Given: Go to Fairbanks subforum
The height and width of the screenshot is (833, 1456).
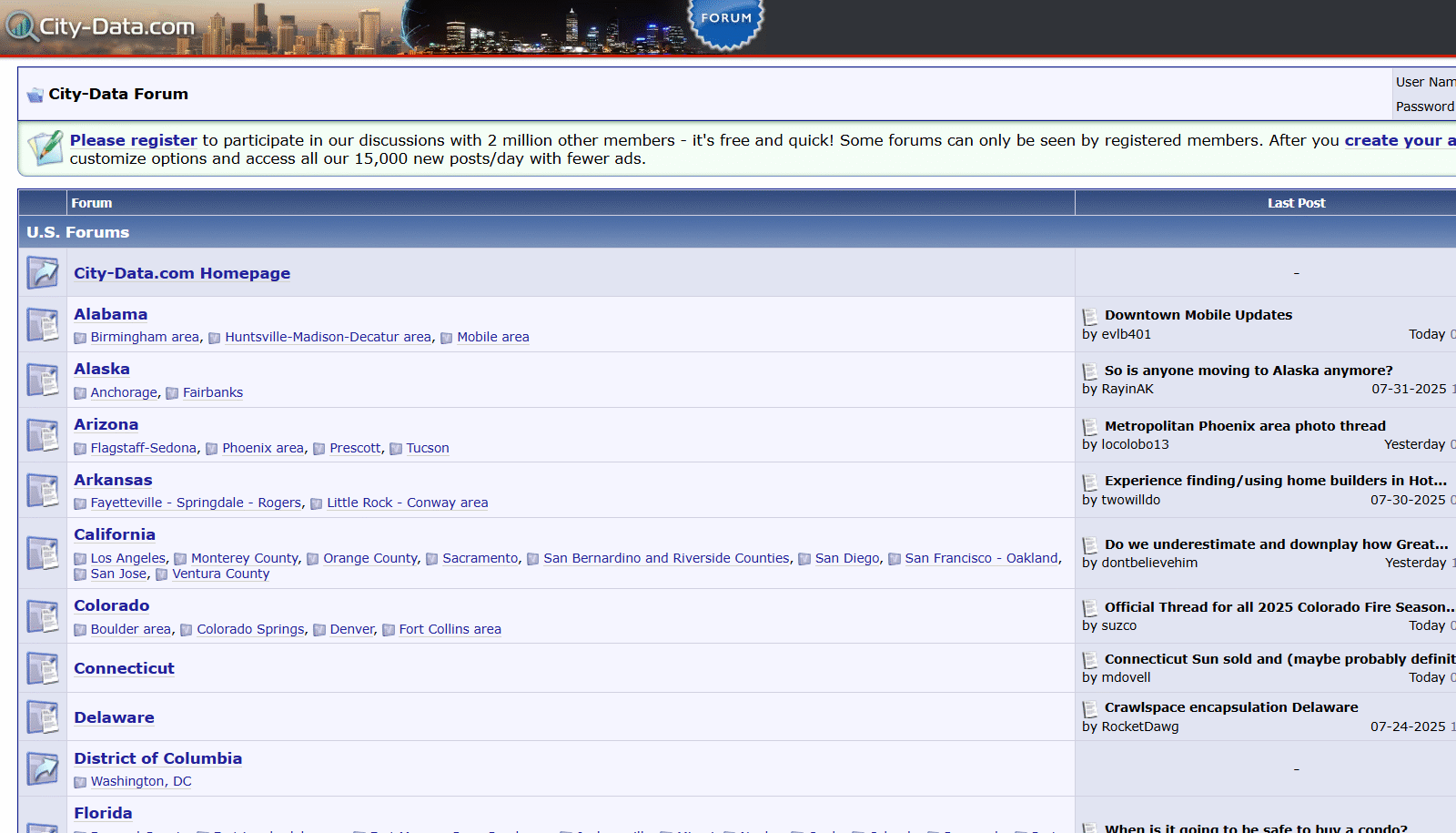Looking at the screenshot, I should (x=213, y=392).
